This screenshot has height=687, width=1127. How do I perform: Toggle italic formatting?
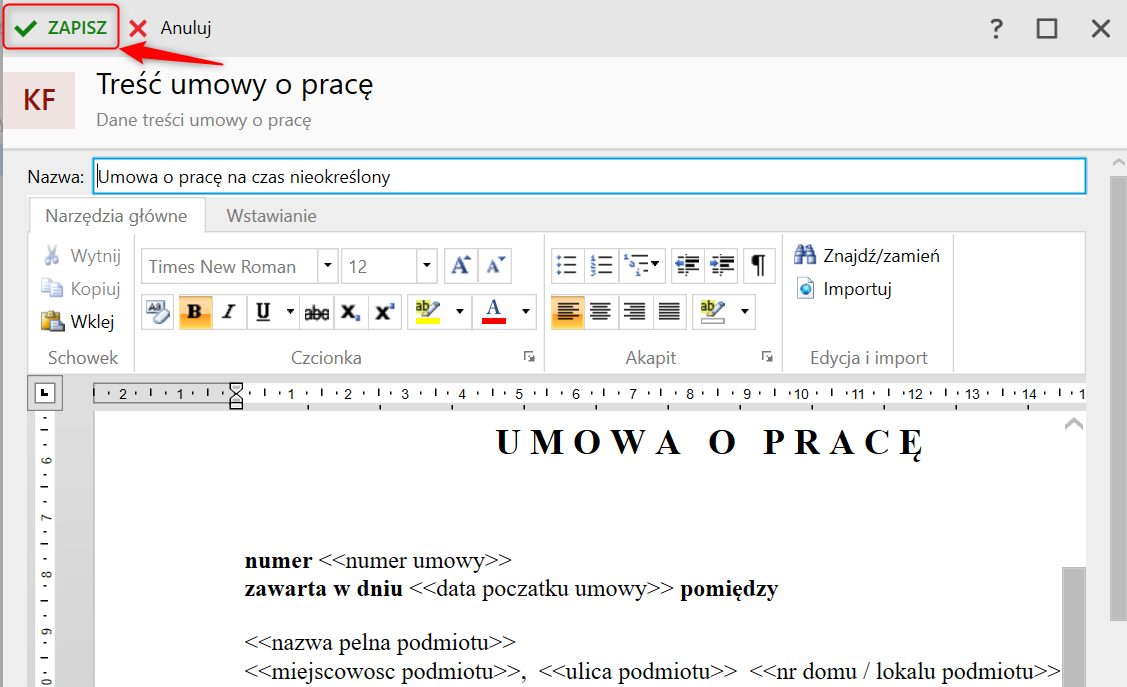click(x=228, y=312)
